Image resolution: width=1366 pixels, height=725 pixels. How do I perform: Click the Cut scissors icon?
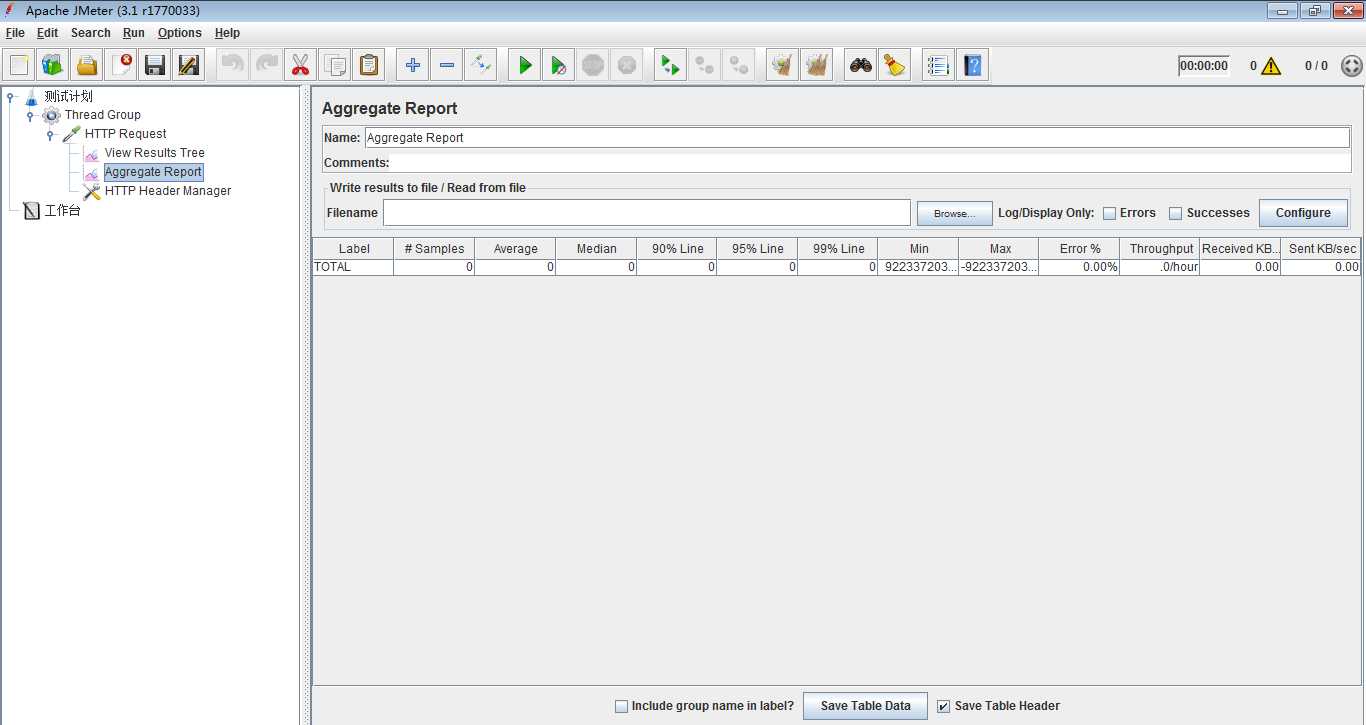pos(301,66)
